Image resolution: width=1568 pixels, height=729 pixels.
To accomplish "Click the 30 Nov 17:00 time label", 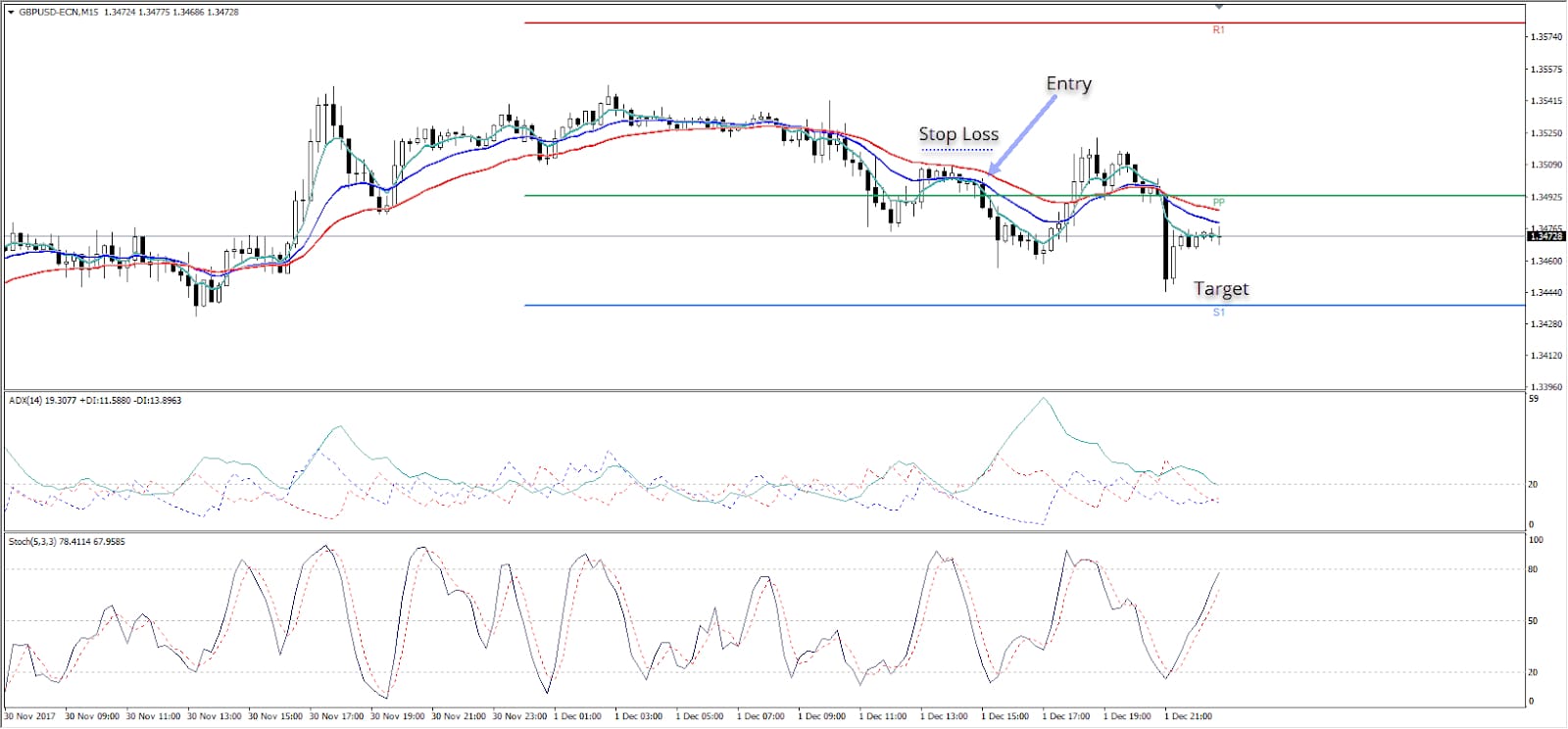I will coord(333,716).
